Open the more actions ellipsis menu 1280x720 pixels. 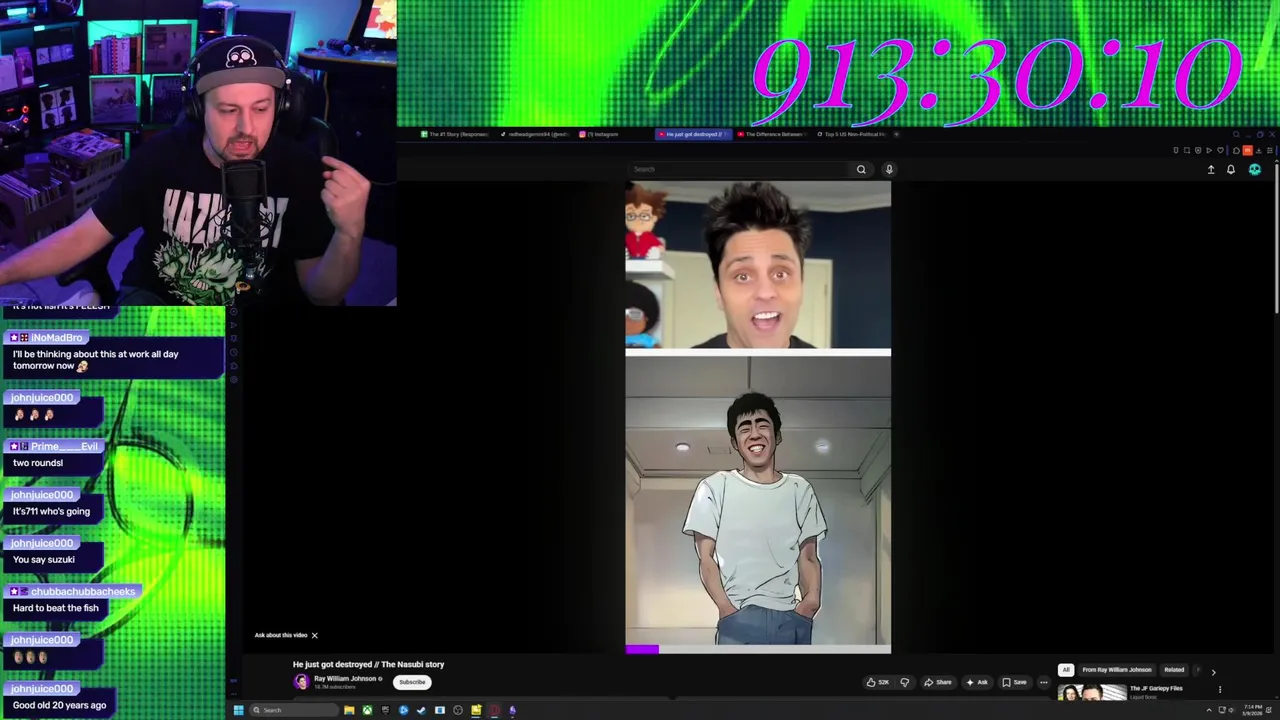click(1044, 682)
